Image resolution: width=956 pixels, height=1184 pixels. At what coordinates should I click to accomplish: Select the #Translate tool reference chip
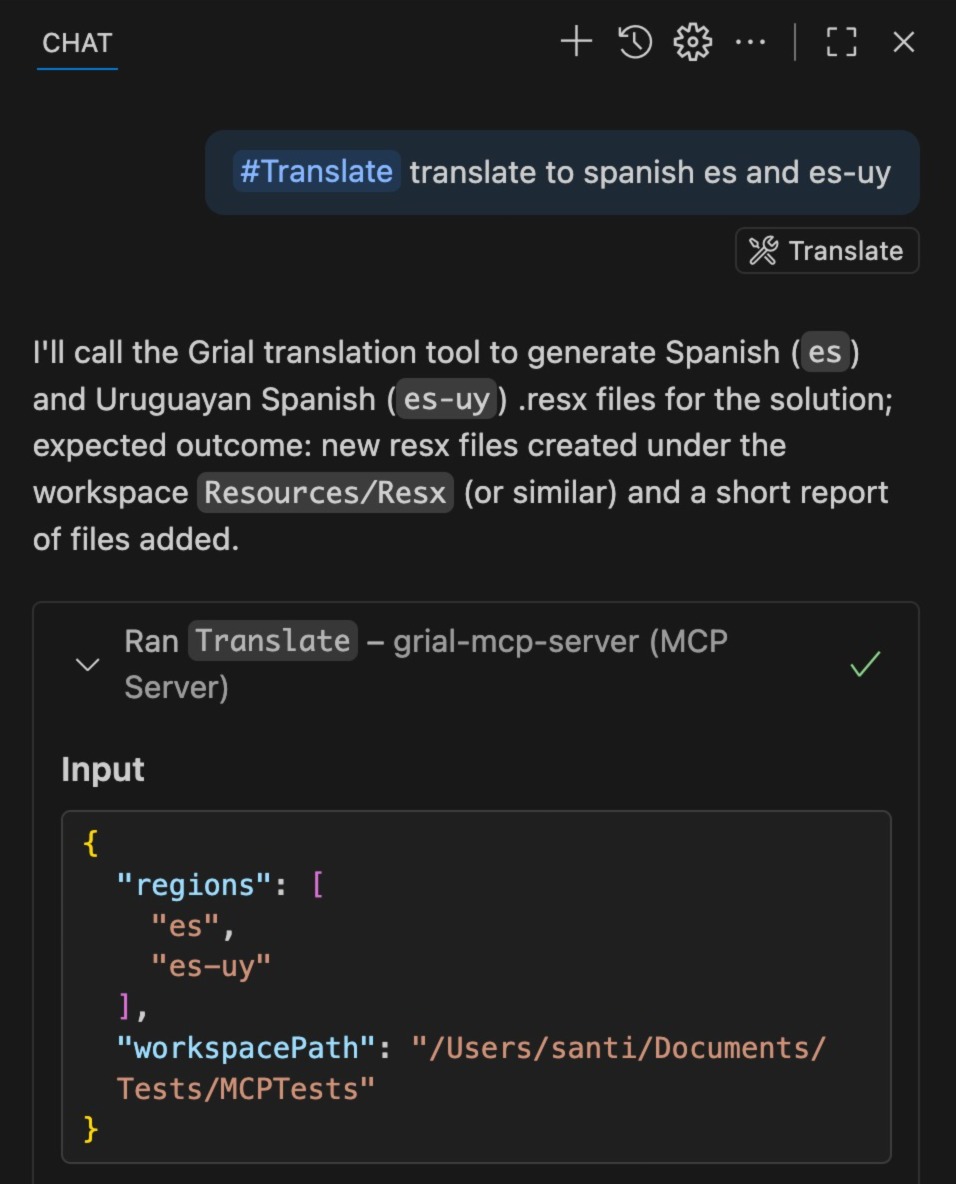point(316,172)
